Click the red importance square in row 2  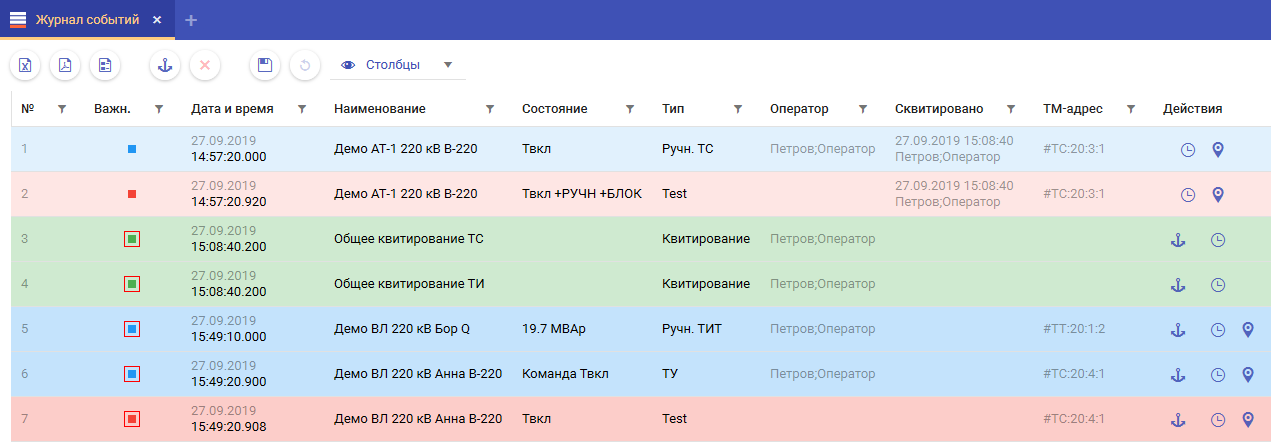(132, 194)
